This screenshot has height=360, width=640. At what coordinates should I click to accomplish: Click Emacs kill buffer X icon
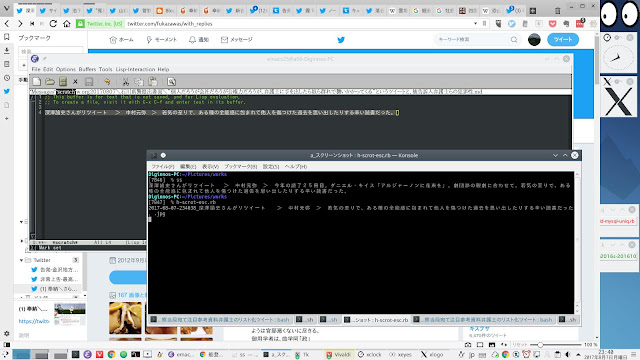coord(76,82)
